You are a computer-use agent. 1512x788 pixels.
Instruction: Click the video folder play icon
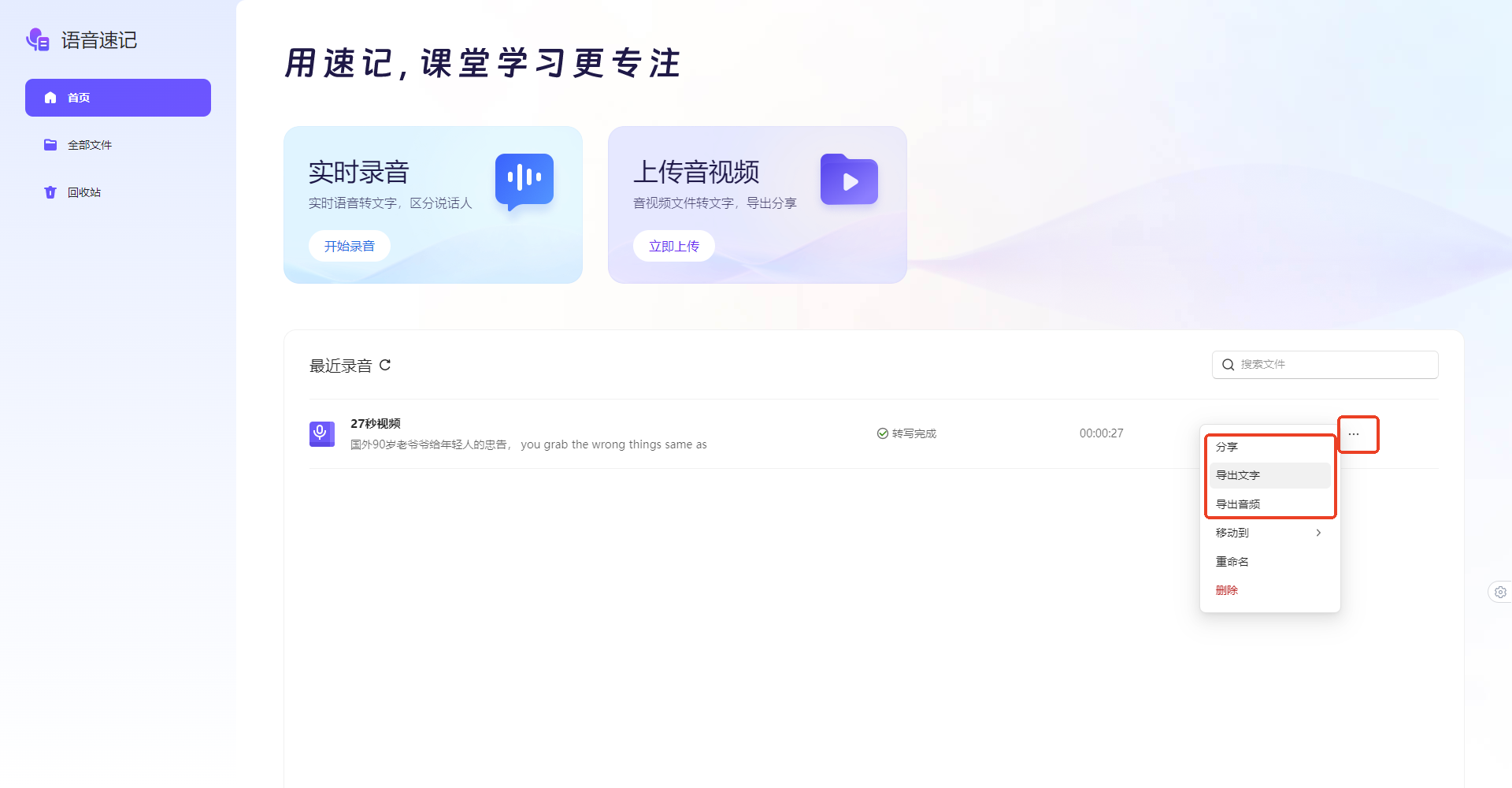tap(849, 180)
